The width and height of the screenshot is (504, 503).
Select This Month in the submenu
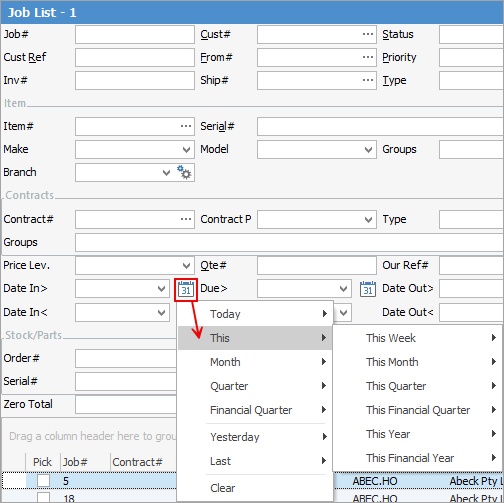point(418,362)
